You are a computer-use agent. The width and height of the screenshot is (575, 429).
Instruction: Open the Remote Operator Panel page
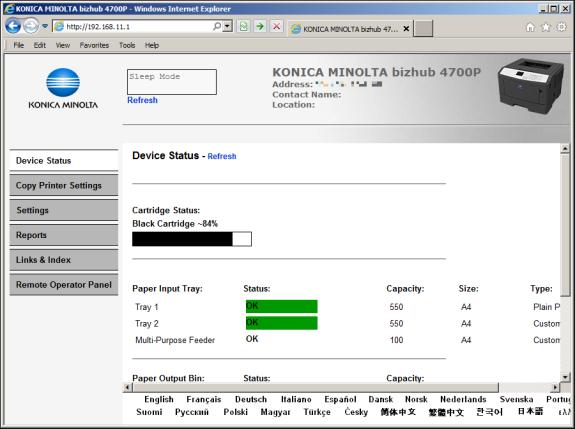(64, 285)
